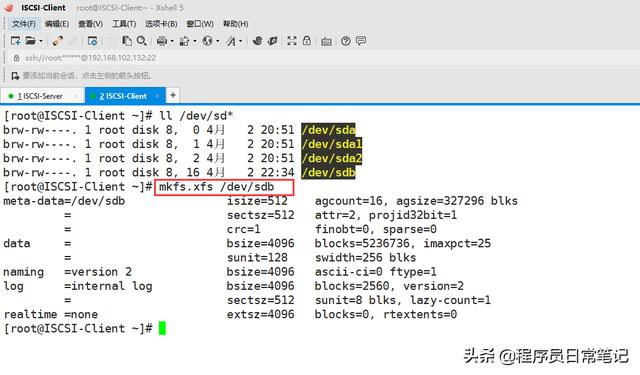Open the 编辑(E) menu
The width and height of the screenshot is (640, 375).
click(x=57, y=24)
